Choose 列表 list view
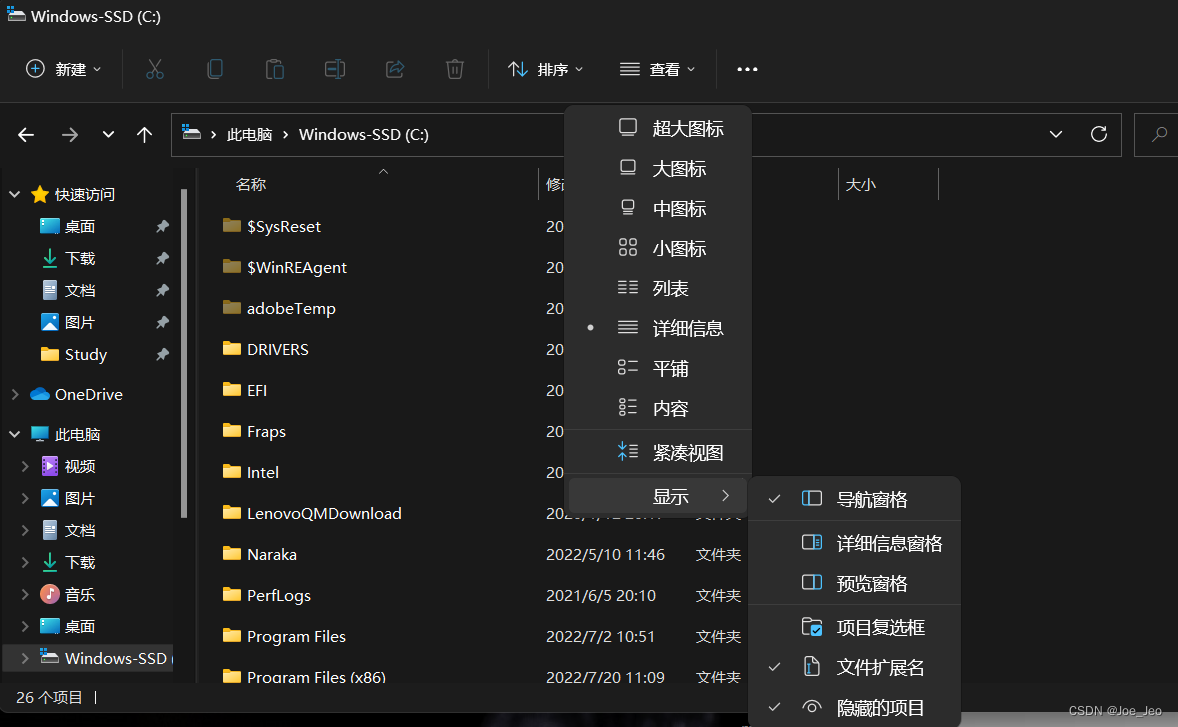Screen dimensions: 1178x727 pos(658,288)
